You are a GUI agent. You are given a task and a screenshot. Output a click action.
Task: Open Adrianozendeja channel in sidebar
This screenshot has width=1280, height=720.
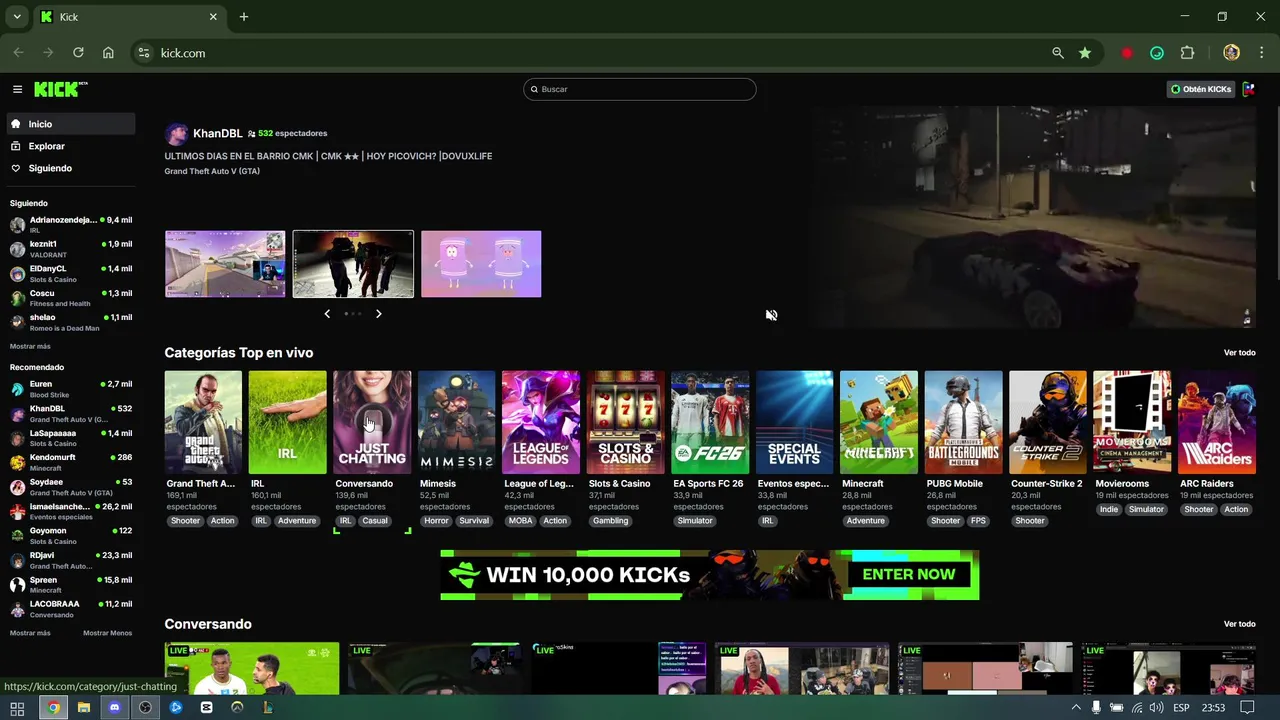[x=70, y=224]
